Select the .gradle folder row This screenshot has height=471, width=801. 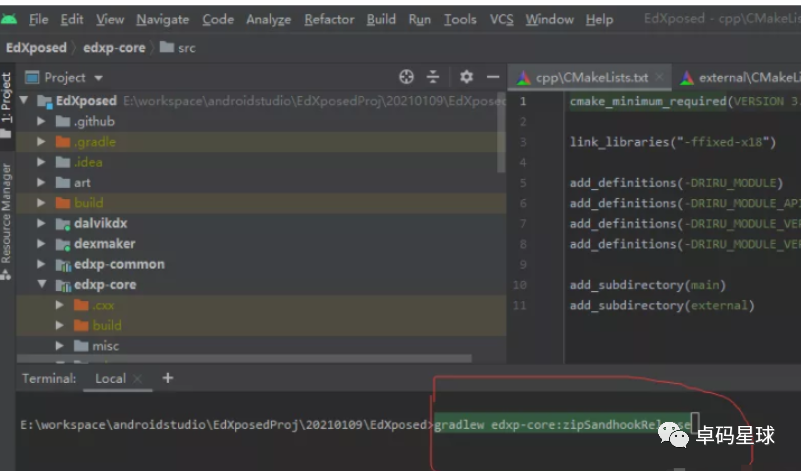[x=261, y=142]
